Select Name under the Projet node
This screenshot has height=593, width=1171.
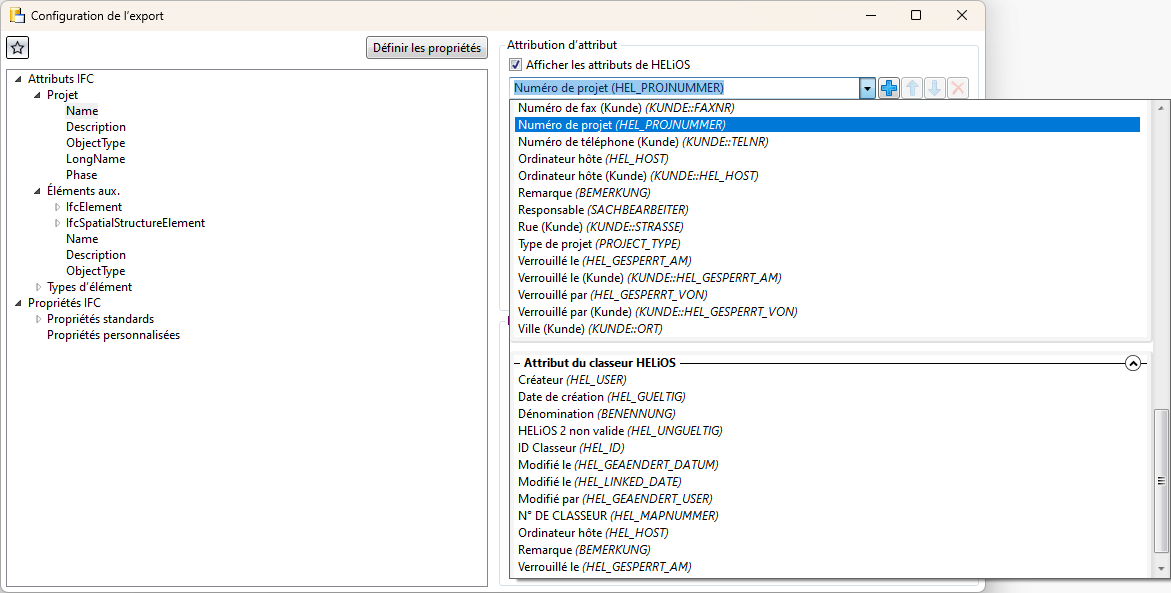[81, 111]
